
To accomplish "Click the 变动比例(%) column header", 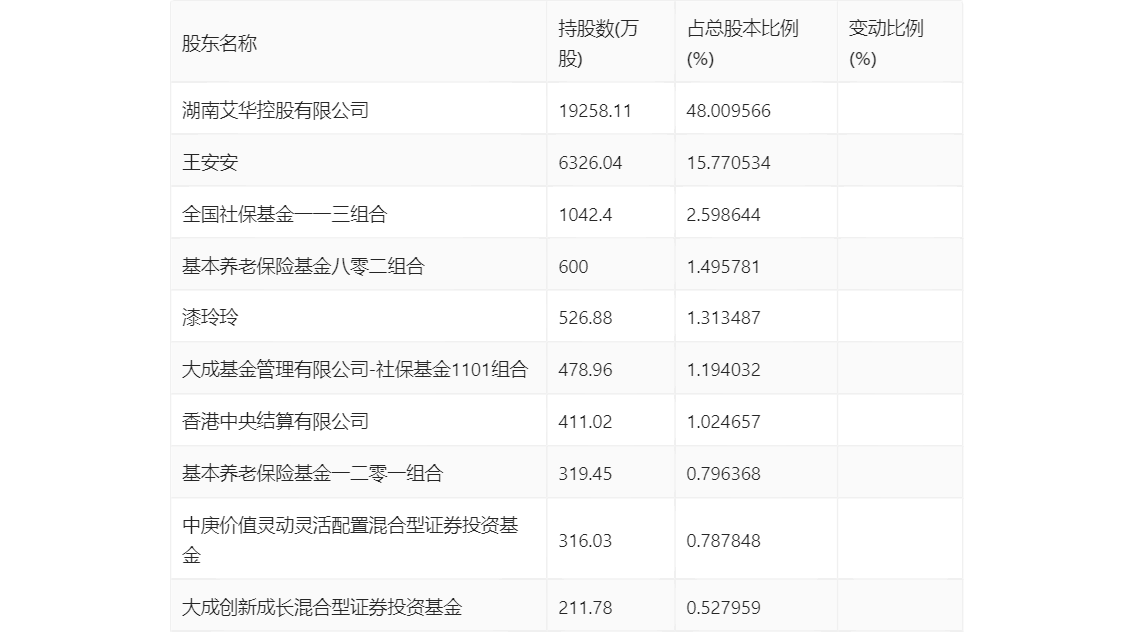I will tap(886, 43).
